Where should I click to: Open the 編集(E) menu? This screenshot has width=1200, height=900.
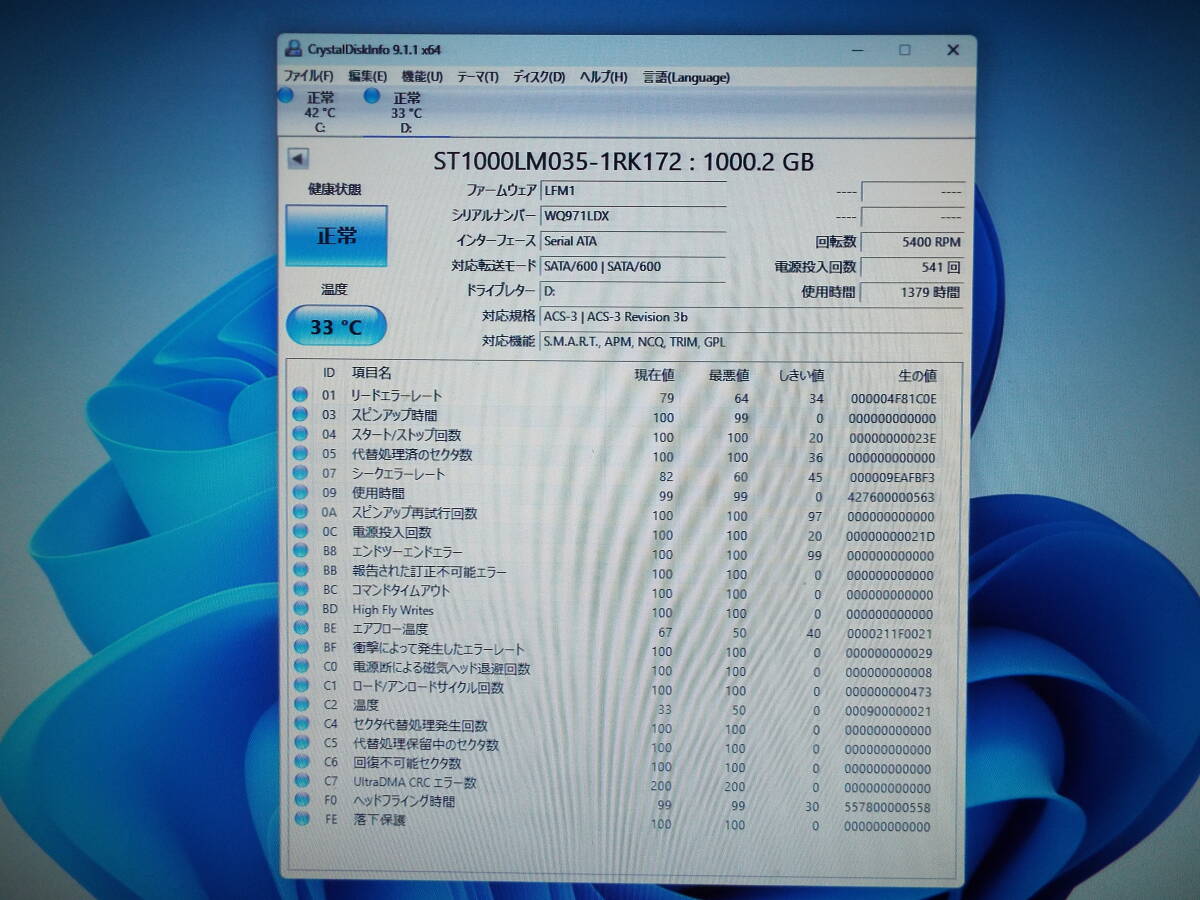click(x=367, y=77)
